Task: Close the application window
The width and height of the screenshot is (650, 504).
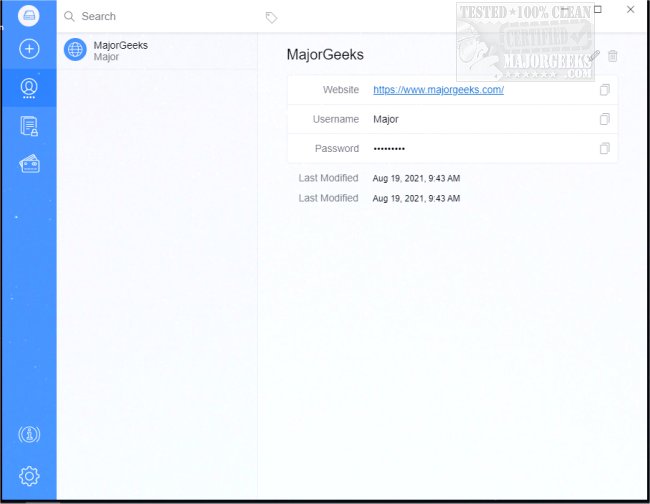Action: click(x=630, y=9)
